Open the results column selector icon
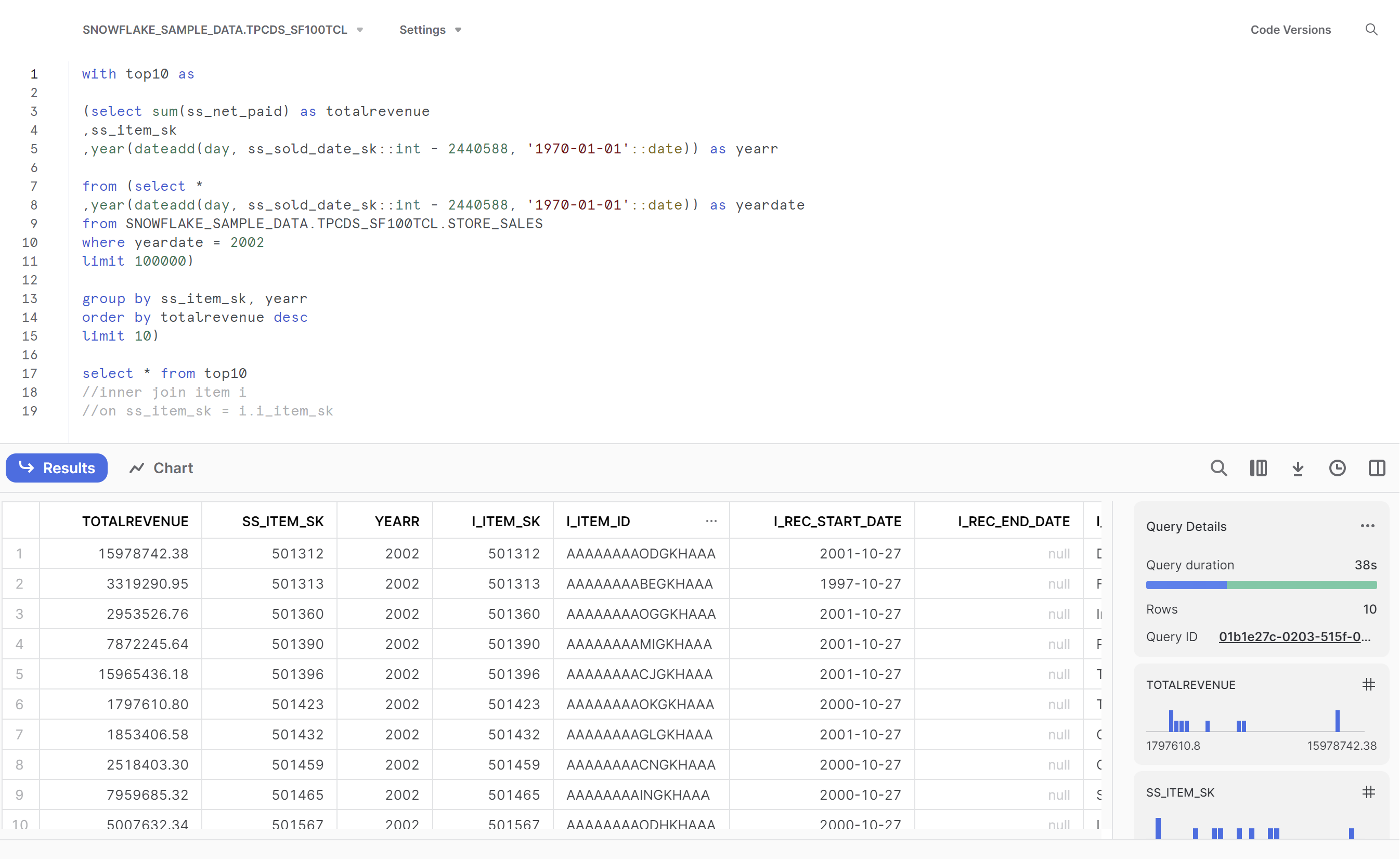The image size is (1400, 859). click(1258, 468)
